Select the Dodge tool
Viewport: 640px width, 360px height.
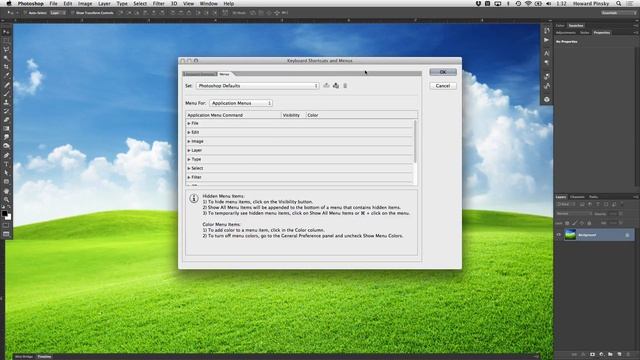(6, 146)
